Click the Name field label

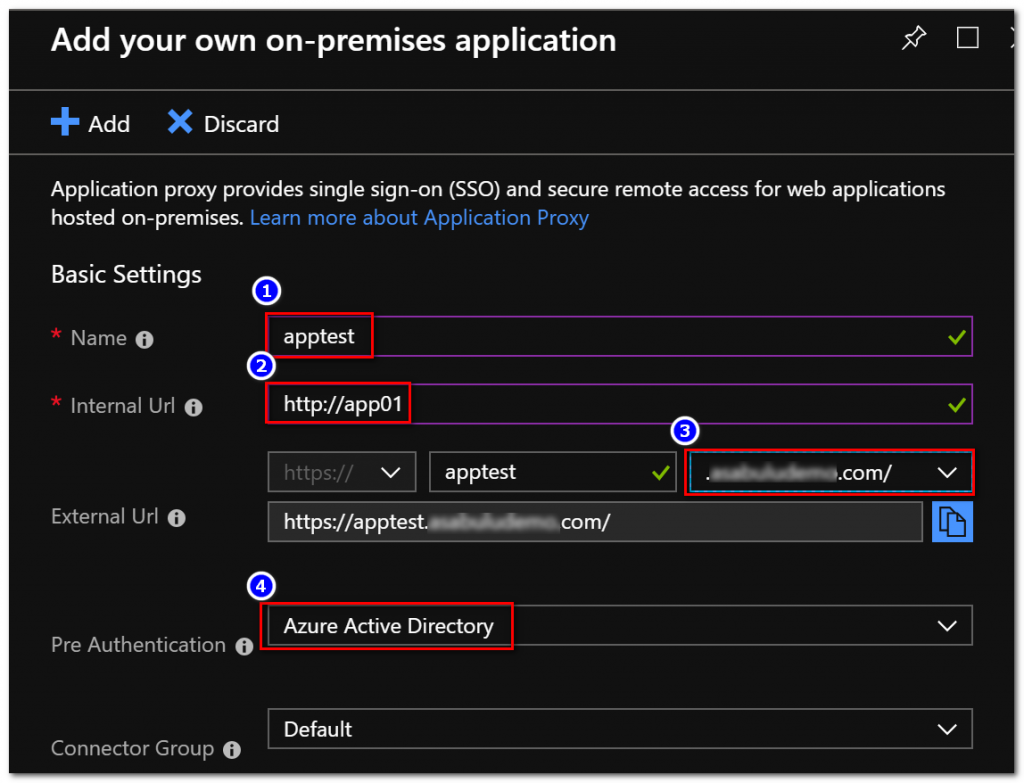[x=99, y=338]
